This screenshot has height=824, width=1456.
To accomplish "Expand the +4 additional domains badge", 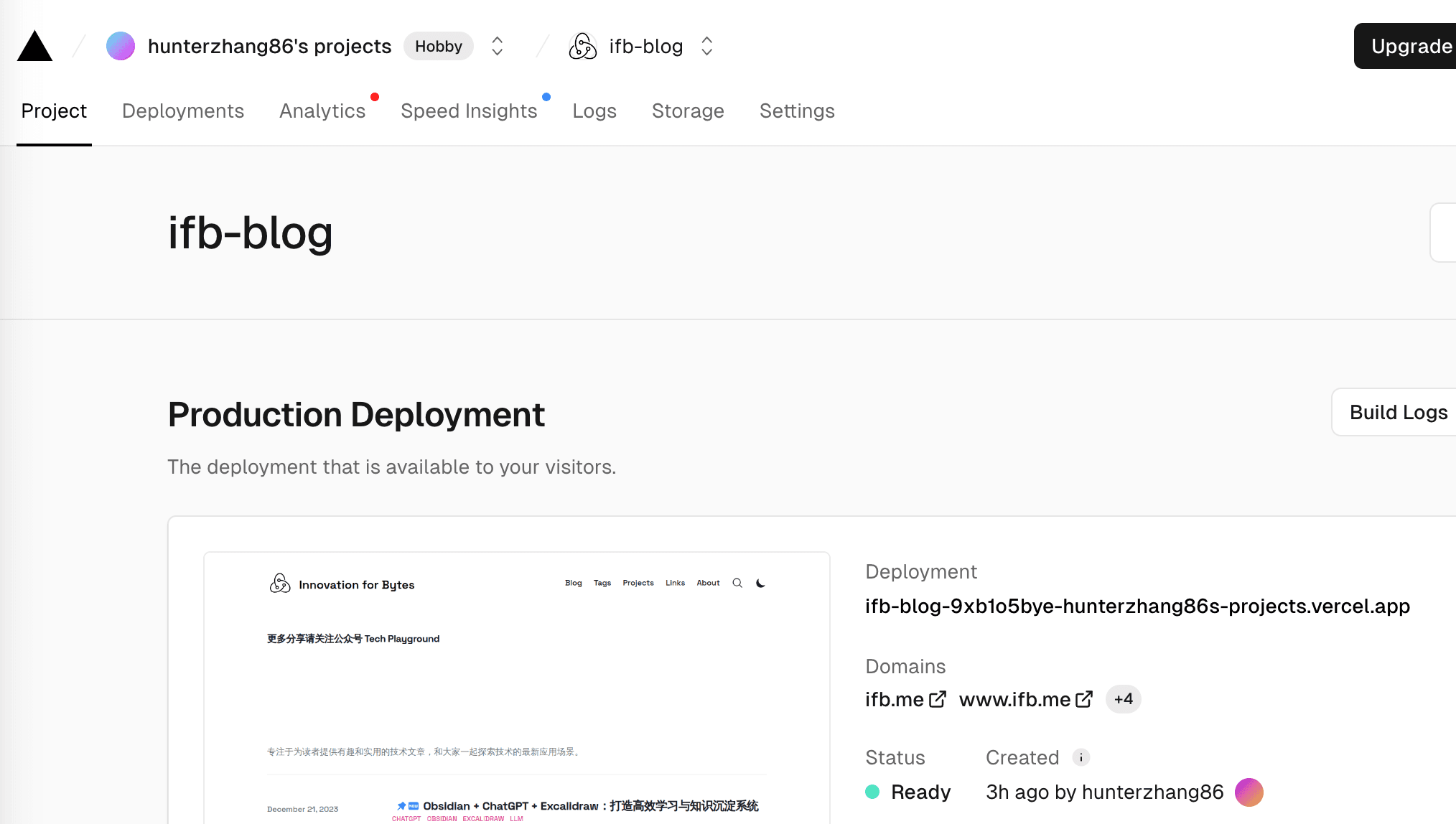I will 1123,699.
